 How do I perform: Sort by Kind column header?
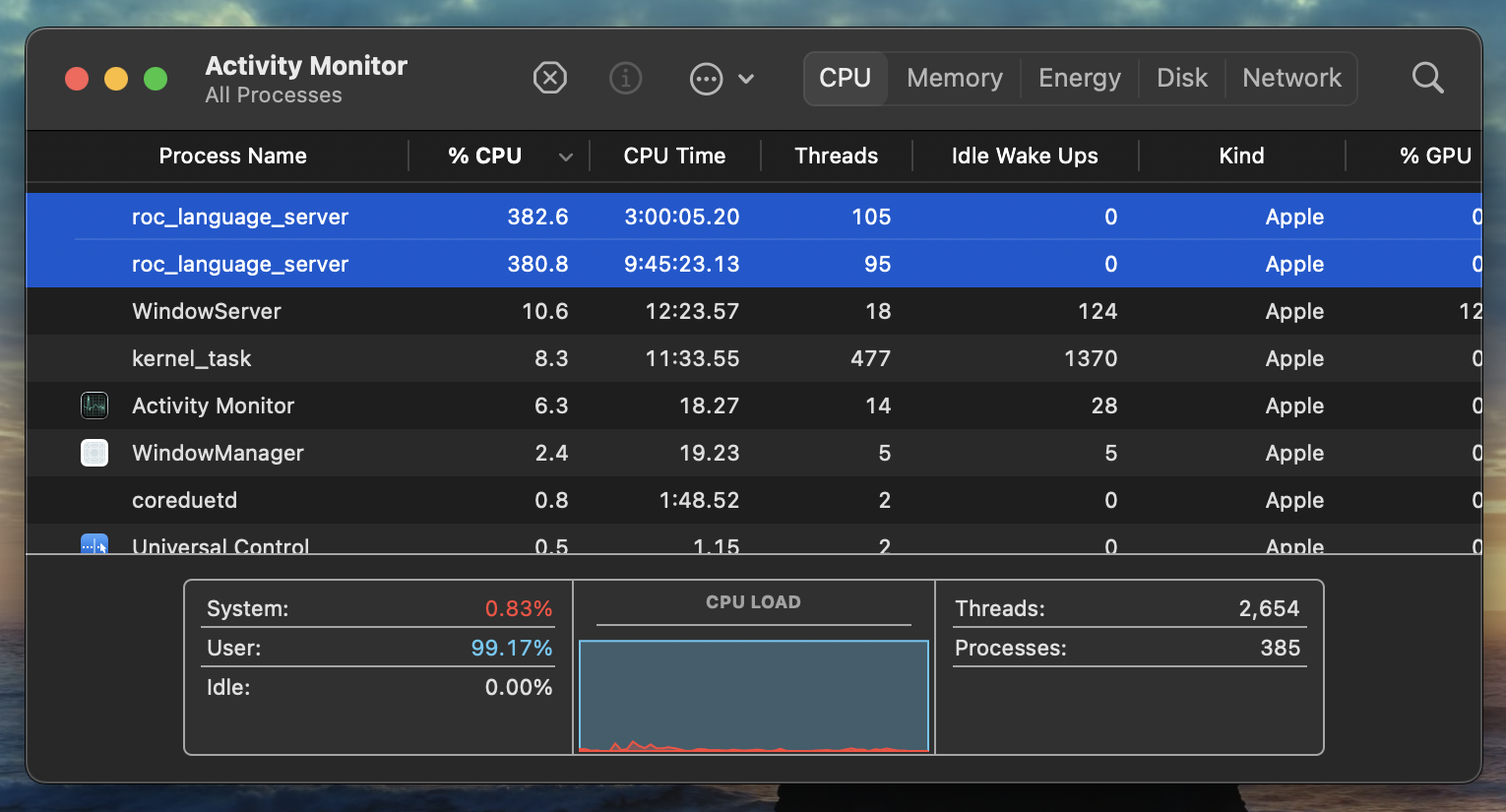coord(1241,156)
